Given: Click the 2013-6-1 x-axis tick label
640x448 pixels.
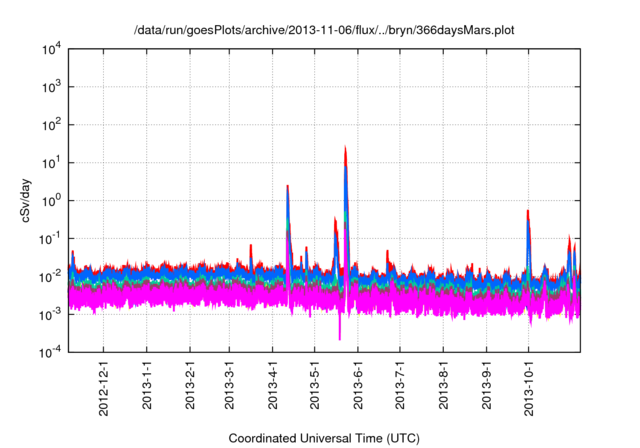Looking at the screenshot, I should tap(358, 385).
